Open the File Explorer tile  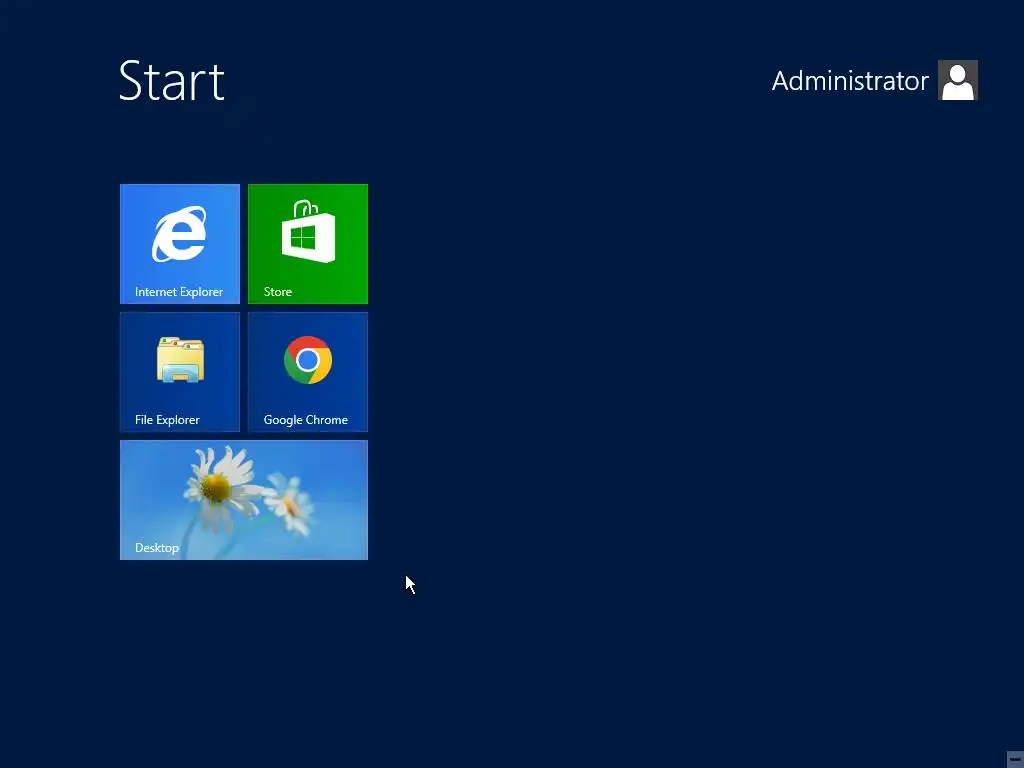coord(180,372)
